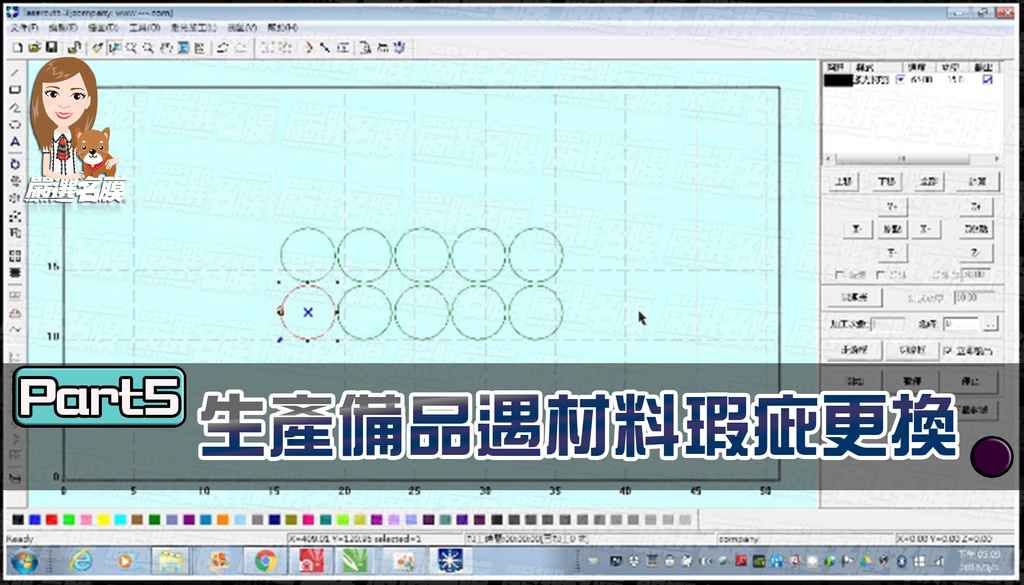Open the Draw menu
The height and width of the screenshot is (585, 1024).
(103, 28)
